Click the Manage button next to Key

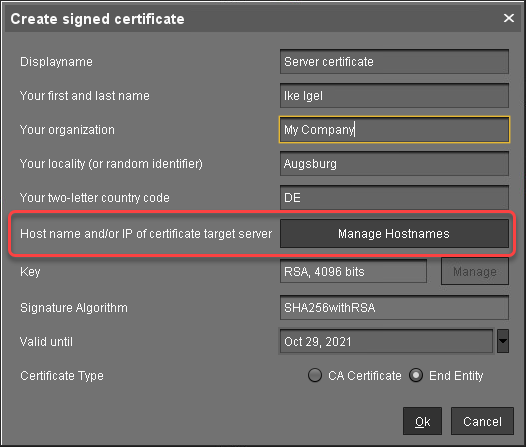pos(475,271)
